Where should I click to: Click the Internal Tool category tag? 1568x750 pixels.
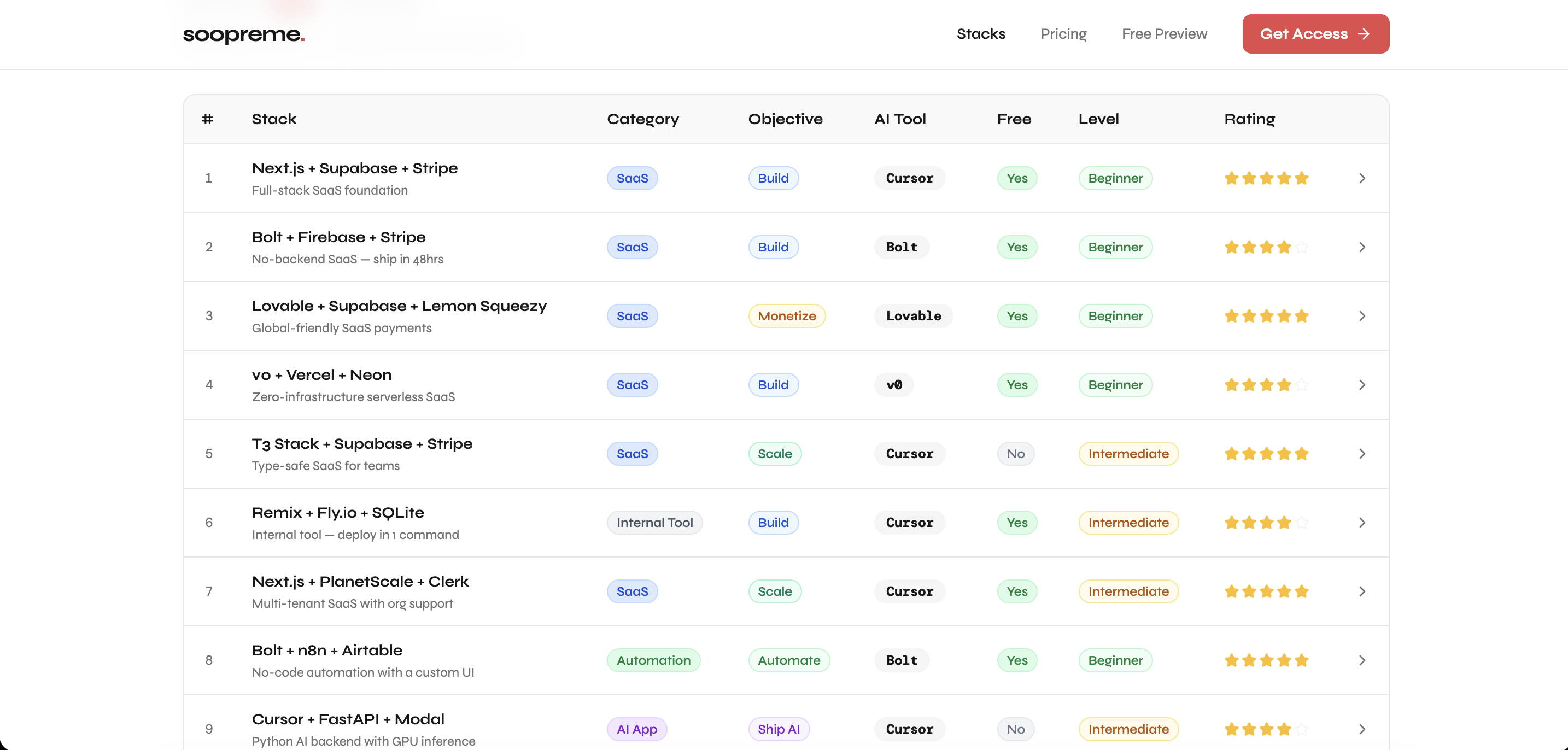(654, 523)
